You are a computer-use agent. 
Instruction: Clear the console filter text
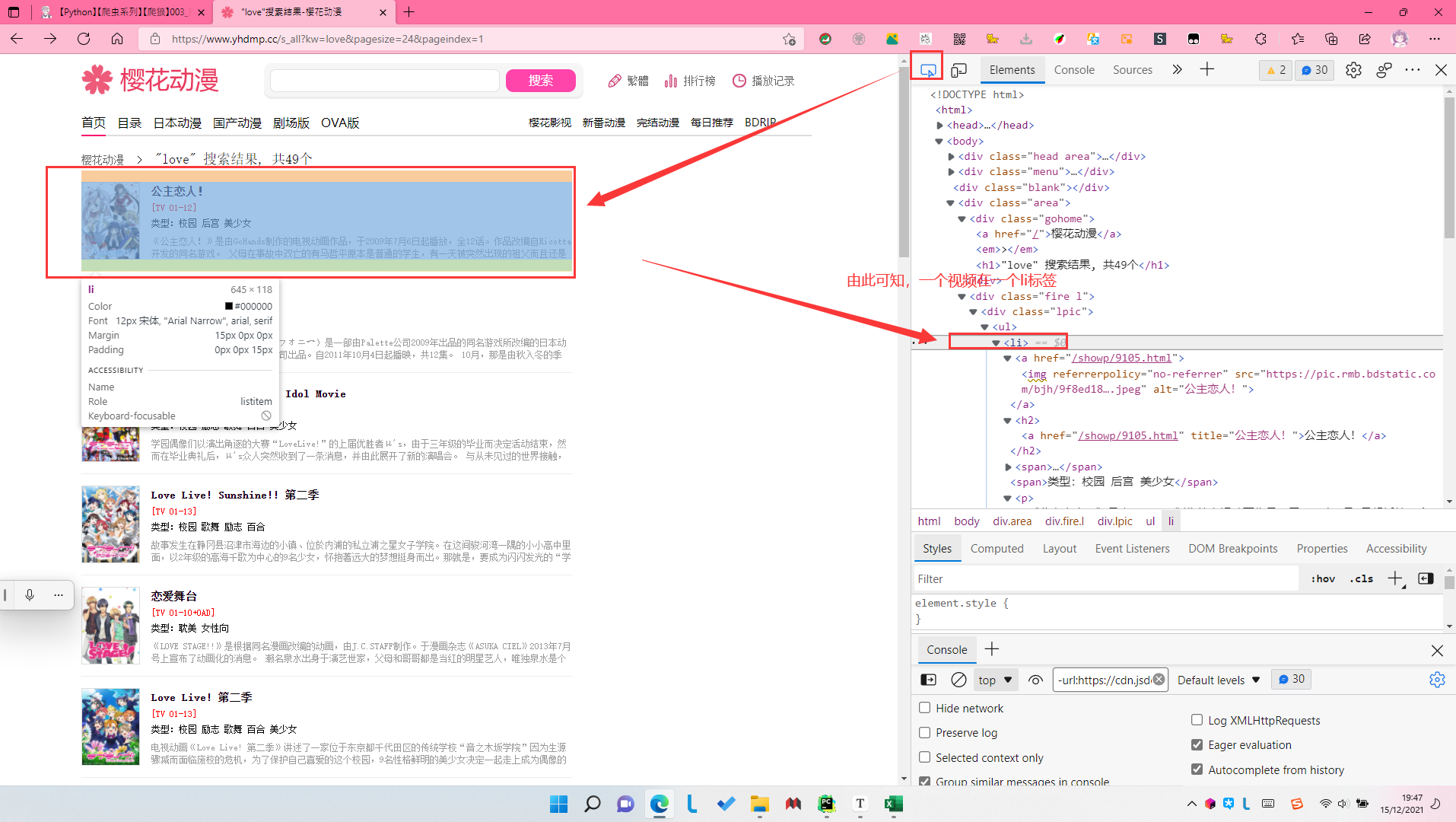(1159, 680)
